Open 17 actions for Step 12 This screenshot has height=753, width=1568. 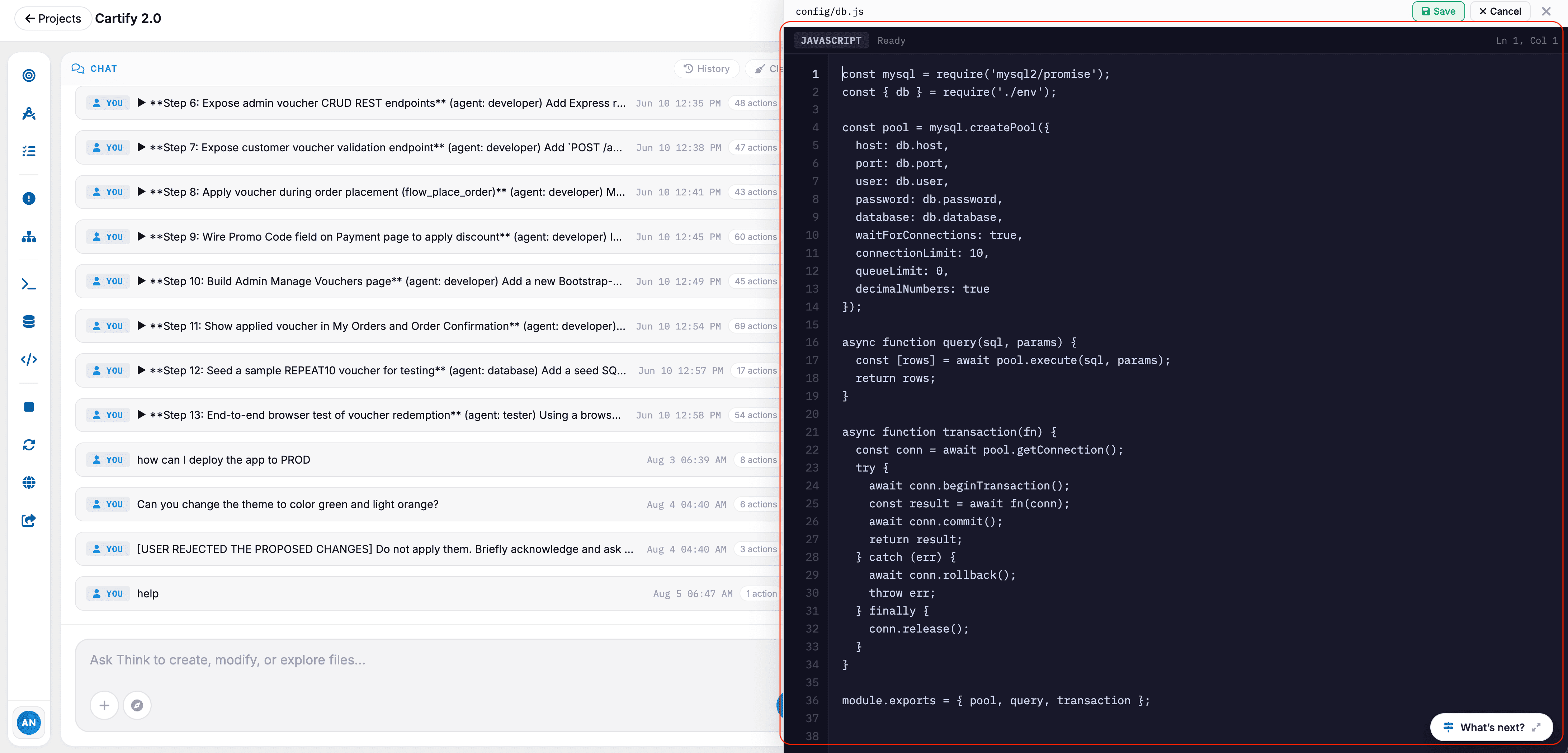(757, 371)
